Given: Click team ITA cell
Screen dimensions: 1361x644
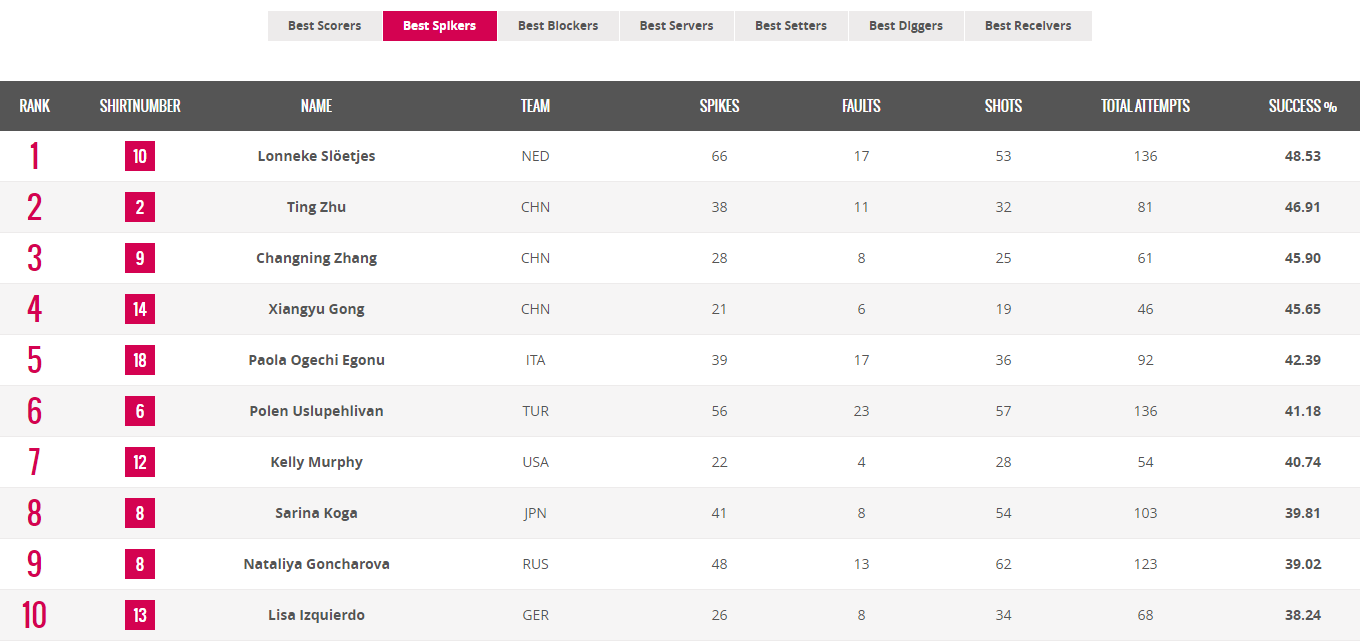Looking at the screenshot, I should (x=535, y=360).
